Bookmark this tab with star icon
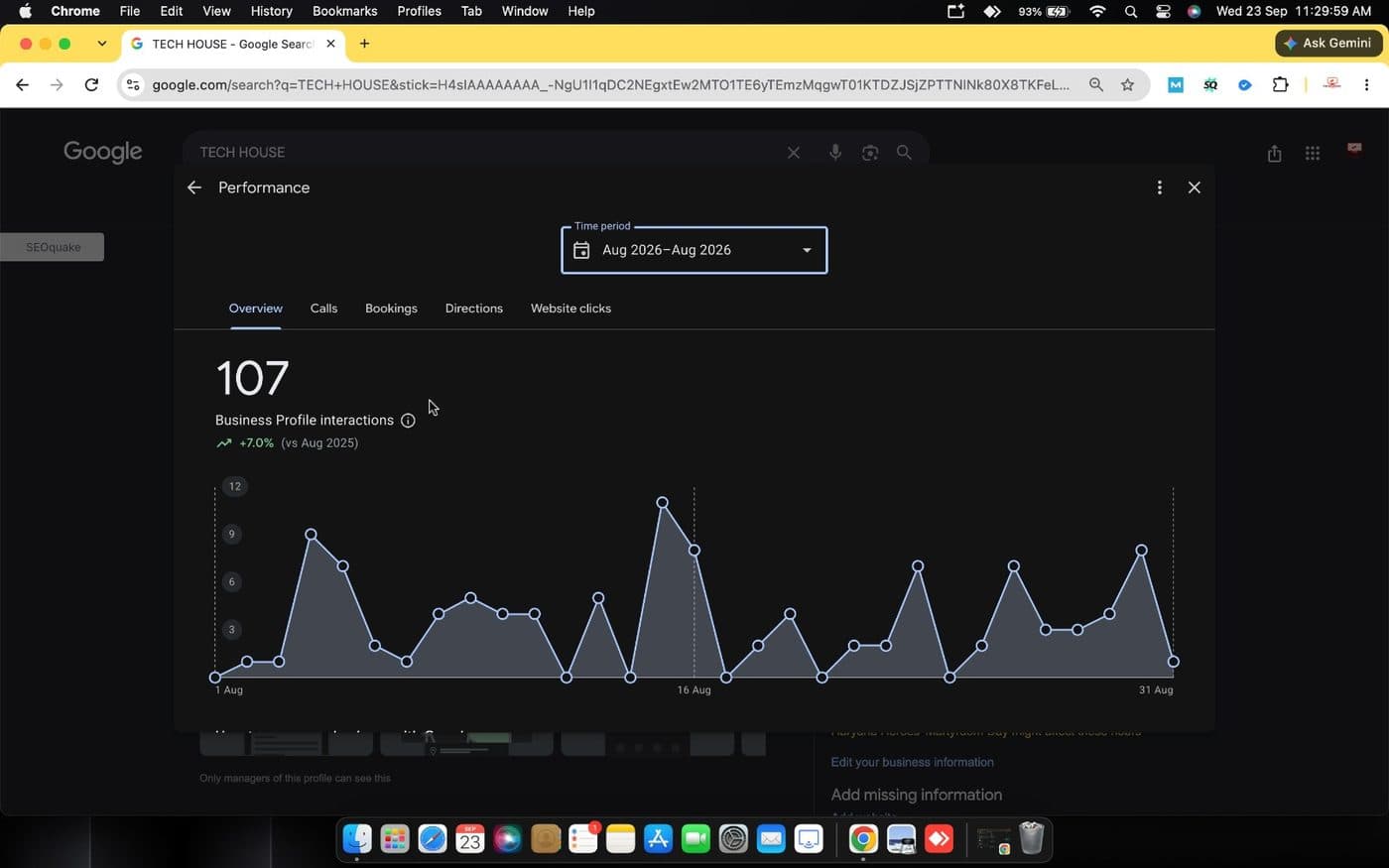The height and width of the screenshot is (868, 1389). 1127,85
